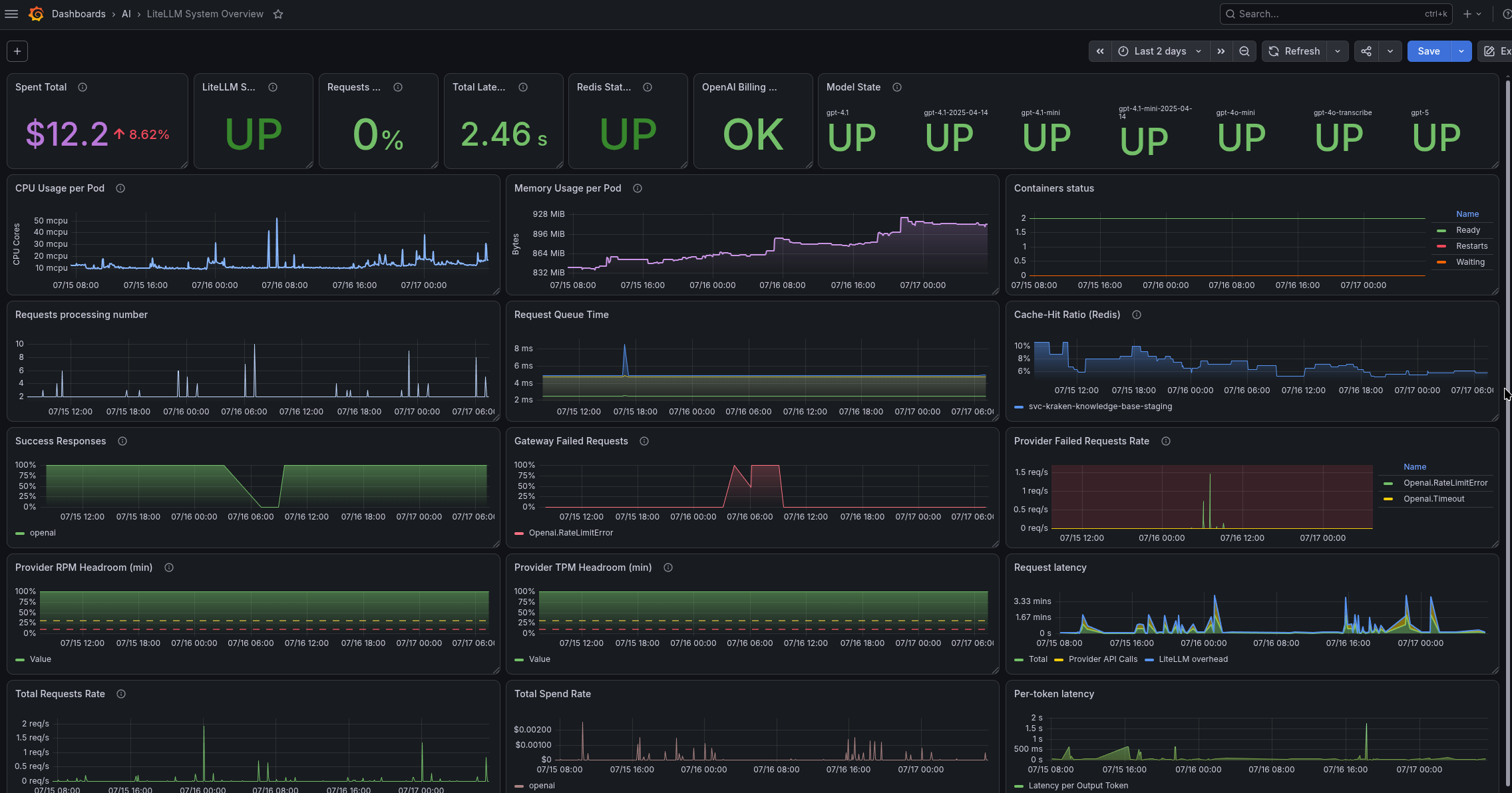1512x793 pixels.
Task: Shift time range forward
Action: point(1221,51)
